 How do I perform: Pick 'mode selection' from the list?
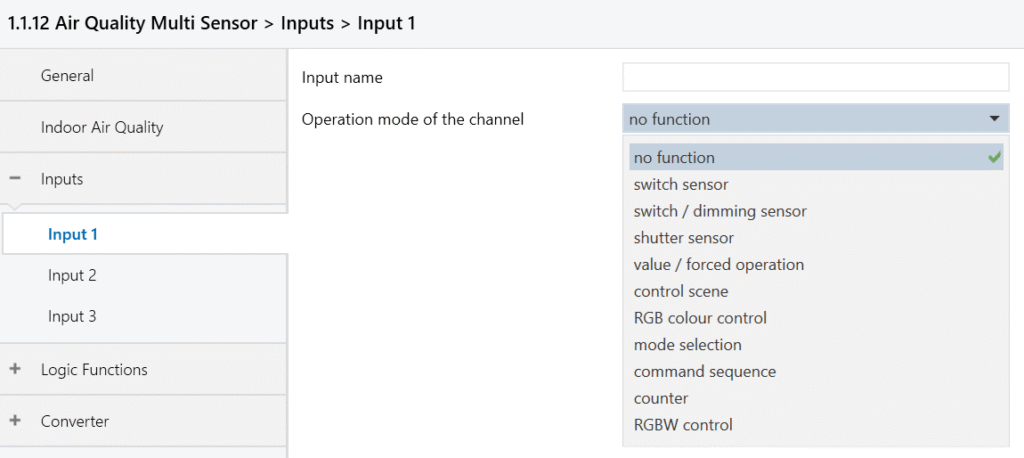click(687, 345)
